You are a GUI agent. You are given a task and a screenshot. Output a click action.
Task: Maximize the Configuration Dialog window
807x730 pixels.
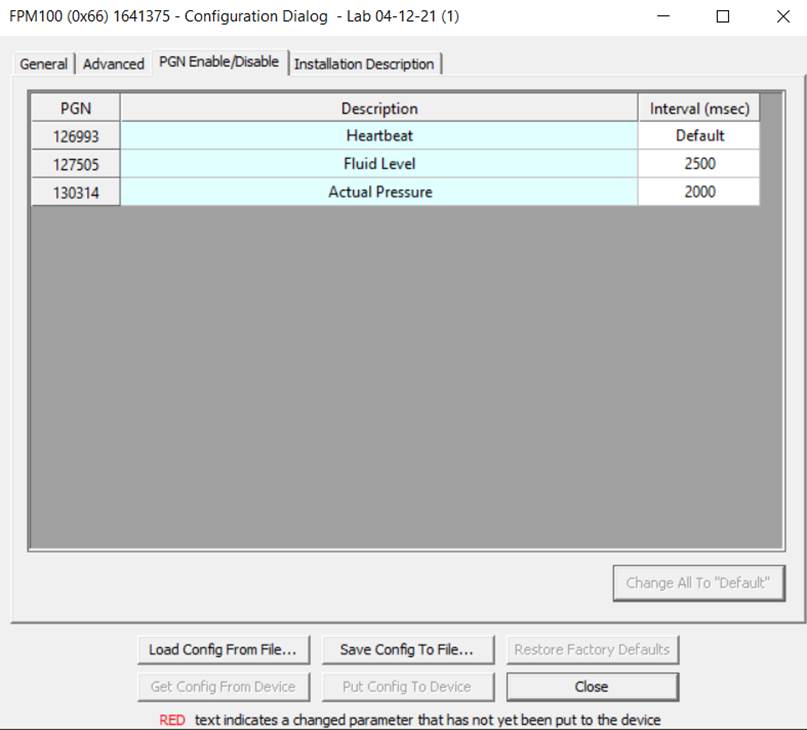point(723,17)
